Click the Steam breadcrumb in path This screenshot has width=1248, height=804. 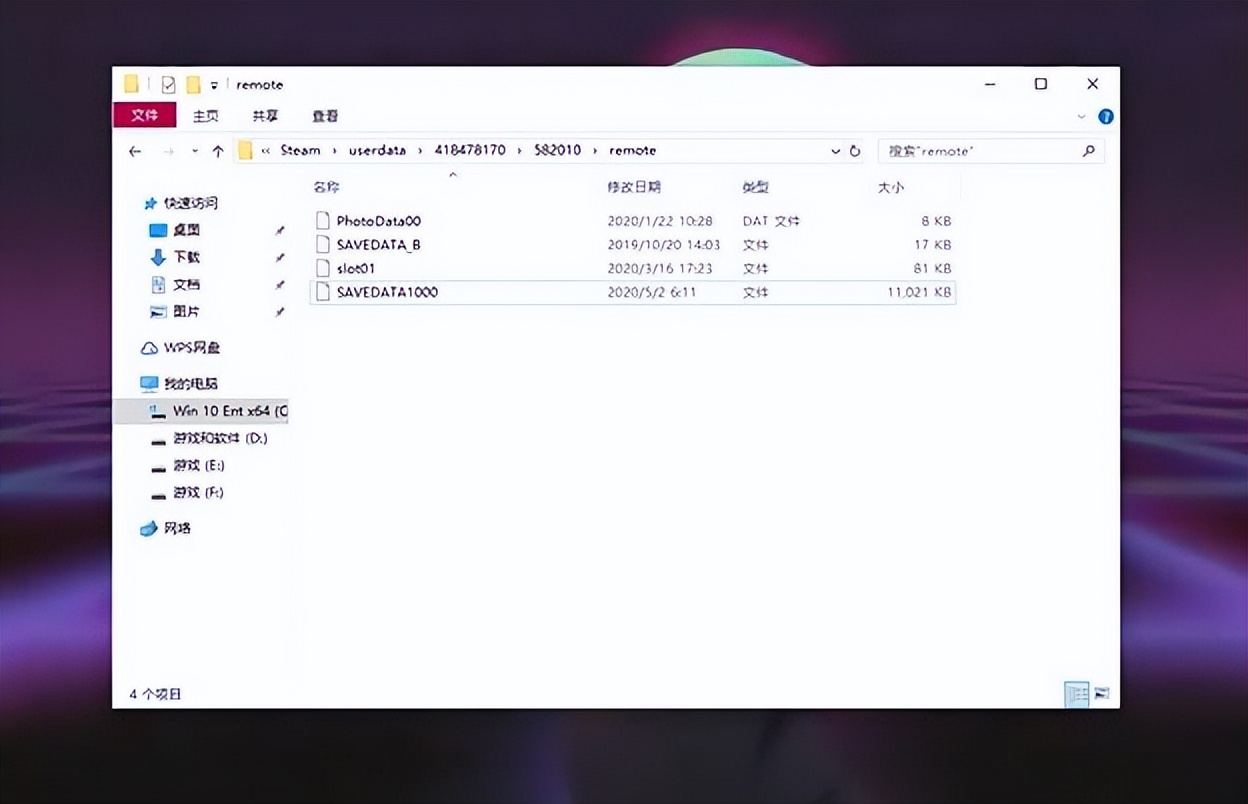tap(300, 150)
